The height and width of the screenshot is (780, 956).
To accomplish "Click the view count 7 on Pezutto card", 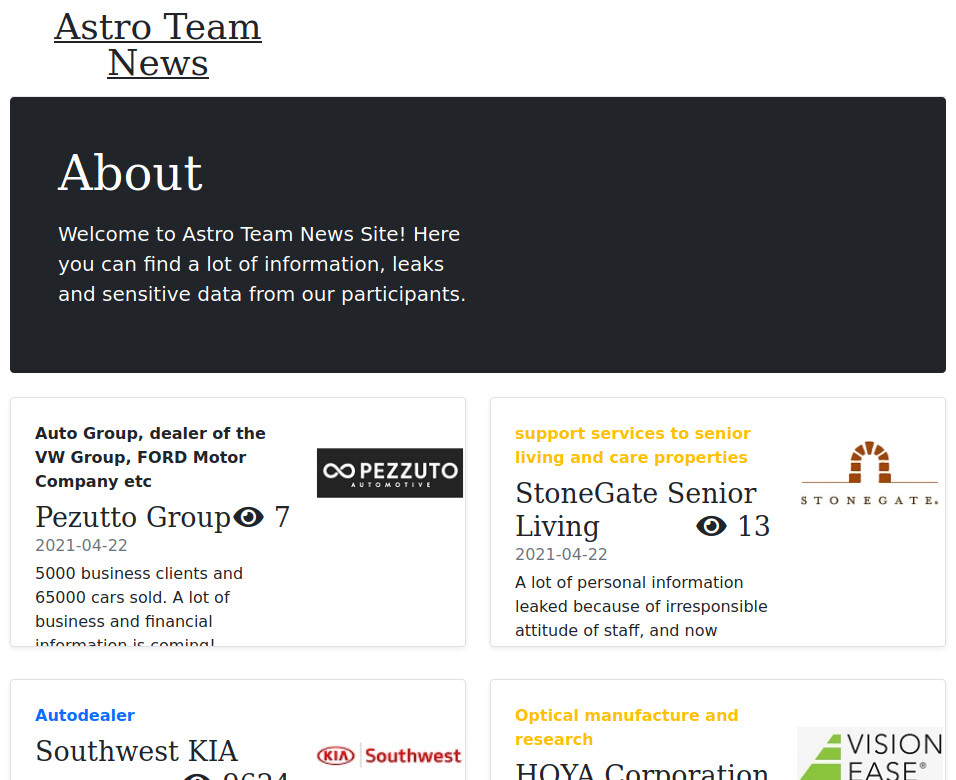I will pos(282,517).
